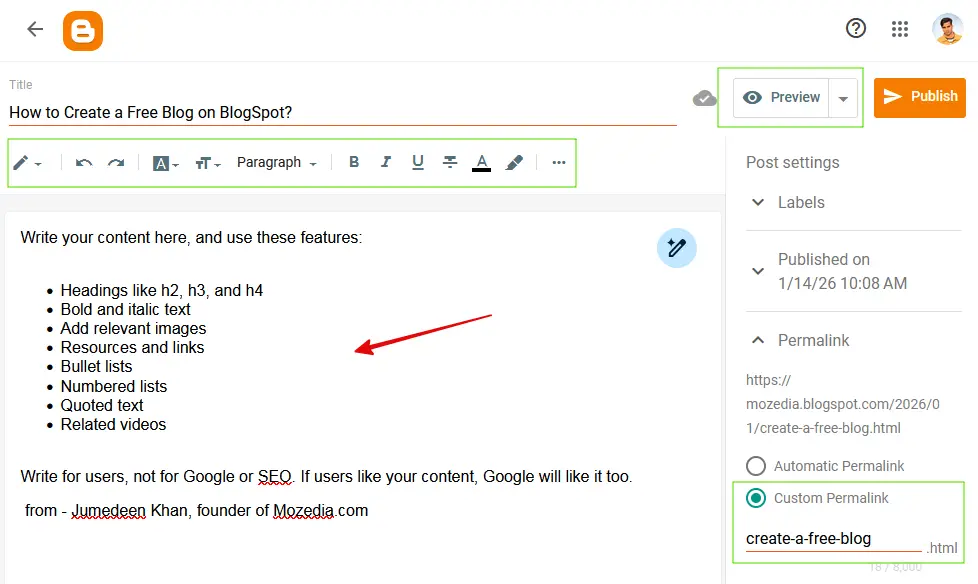Open the Help icon
This screenshot has width=978, height=584.
[x=856, y=28]
